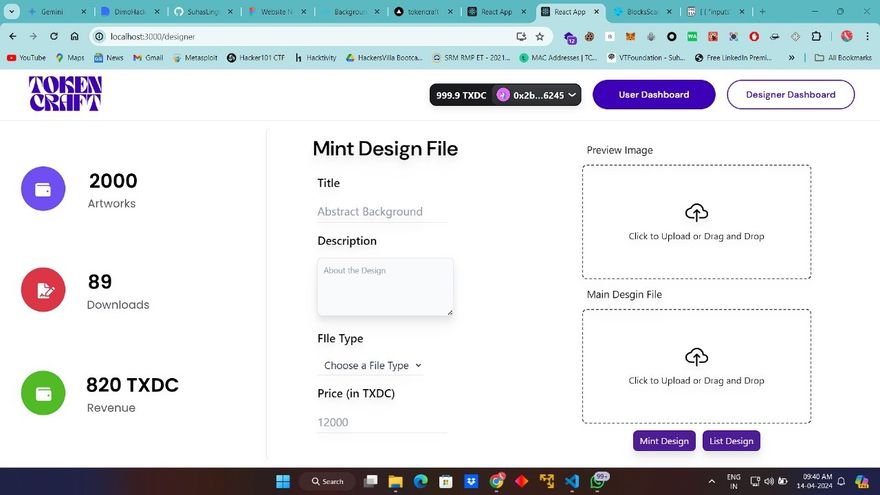Open Visual Studio Code from the taskbar
Image resolution: width=880 pixels, height=495 pixels.
[x=571, y=481]
